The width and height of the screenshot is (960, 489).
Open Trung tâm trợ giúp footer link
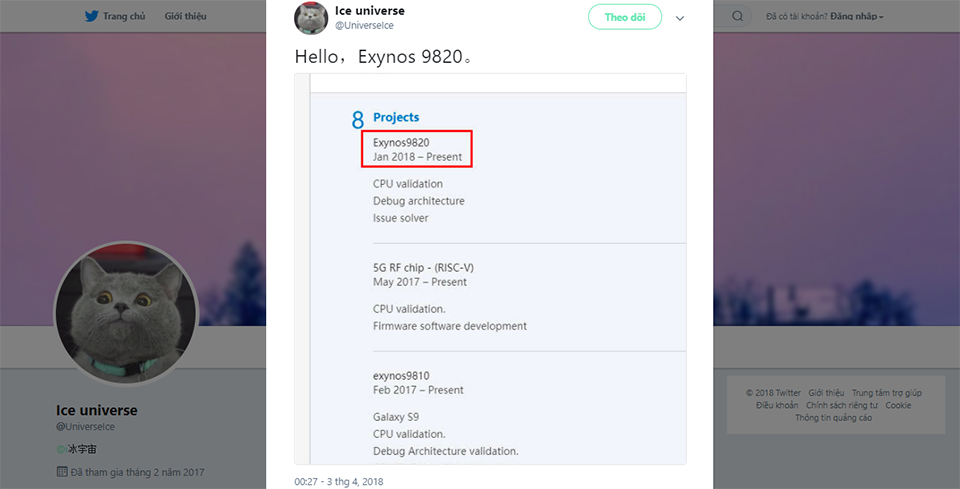point(887,393)
